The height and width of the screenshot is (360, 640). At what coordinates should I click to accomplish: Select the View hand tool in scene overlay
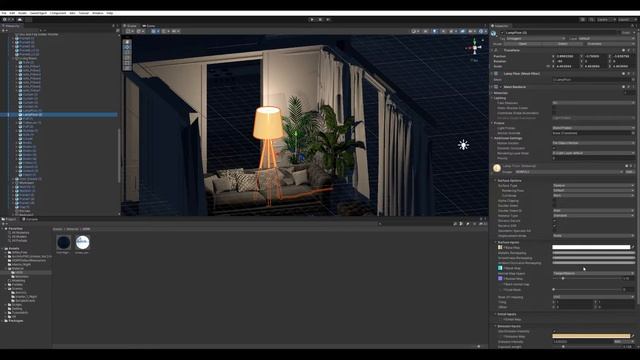tap(127, 42)
